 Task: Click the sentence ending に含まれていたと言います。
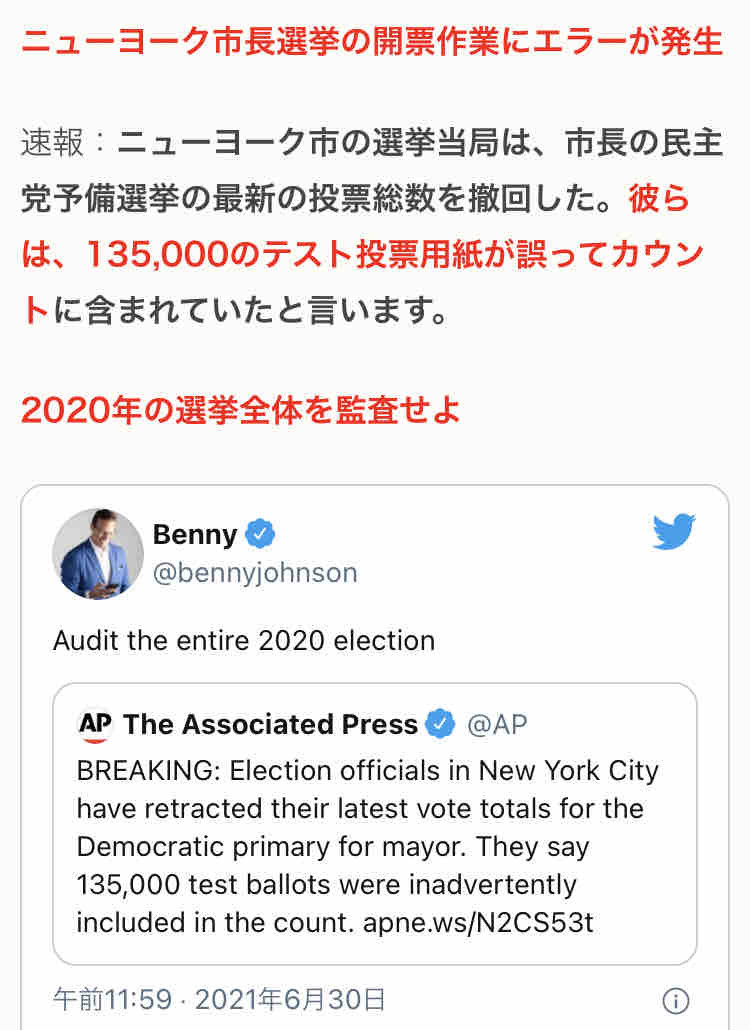251,310
